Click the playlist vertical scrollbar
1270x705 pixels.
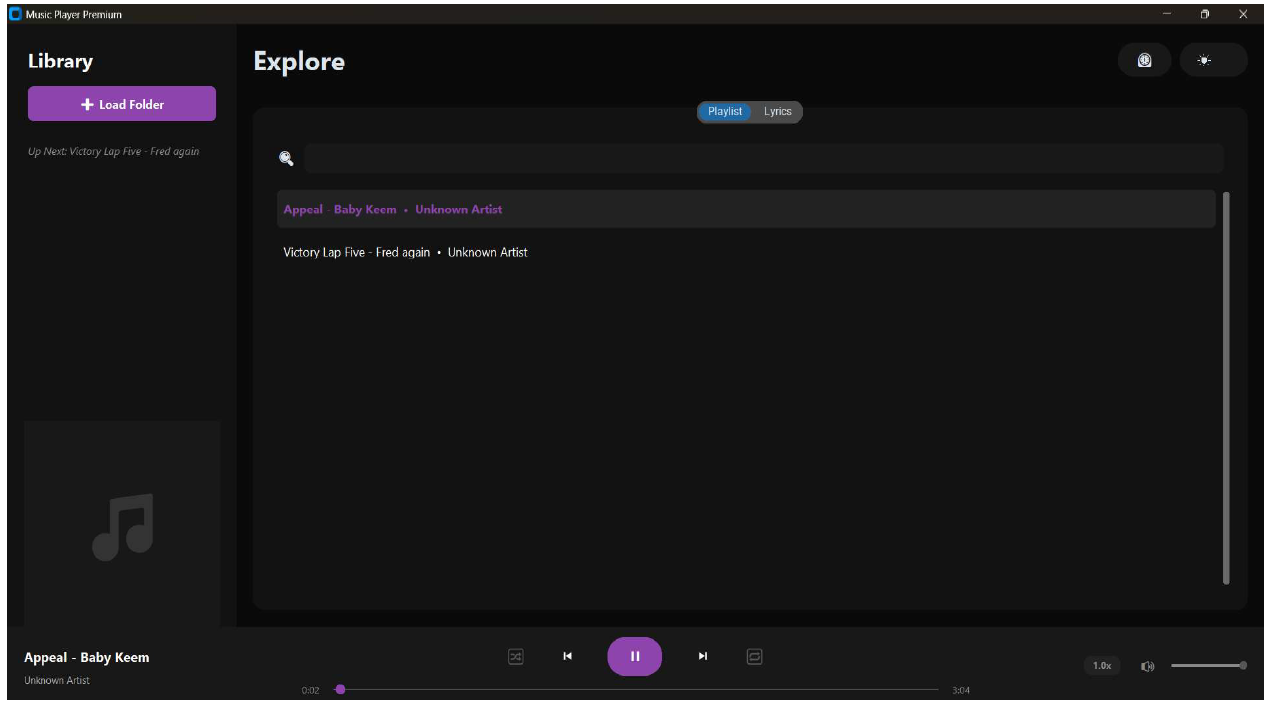point(1226,388)
